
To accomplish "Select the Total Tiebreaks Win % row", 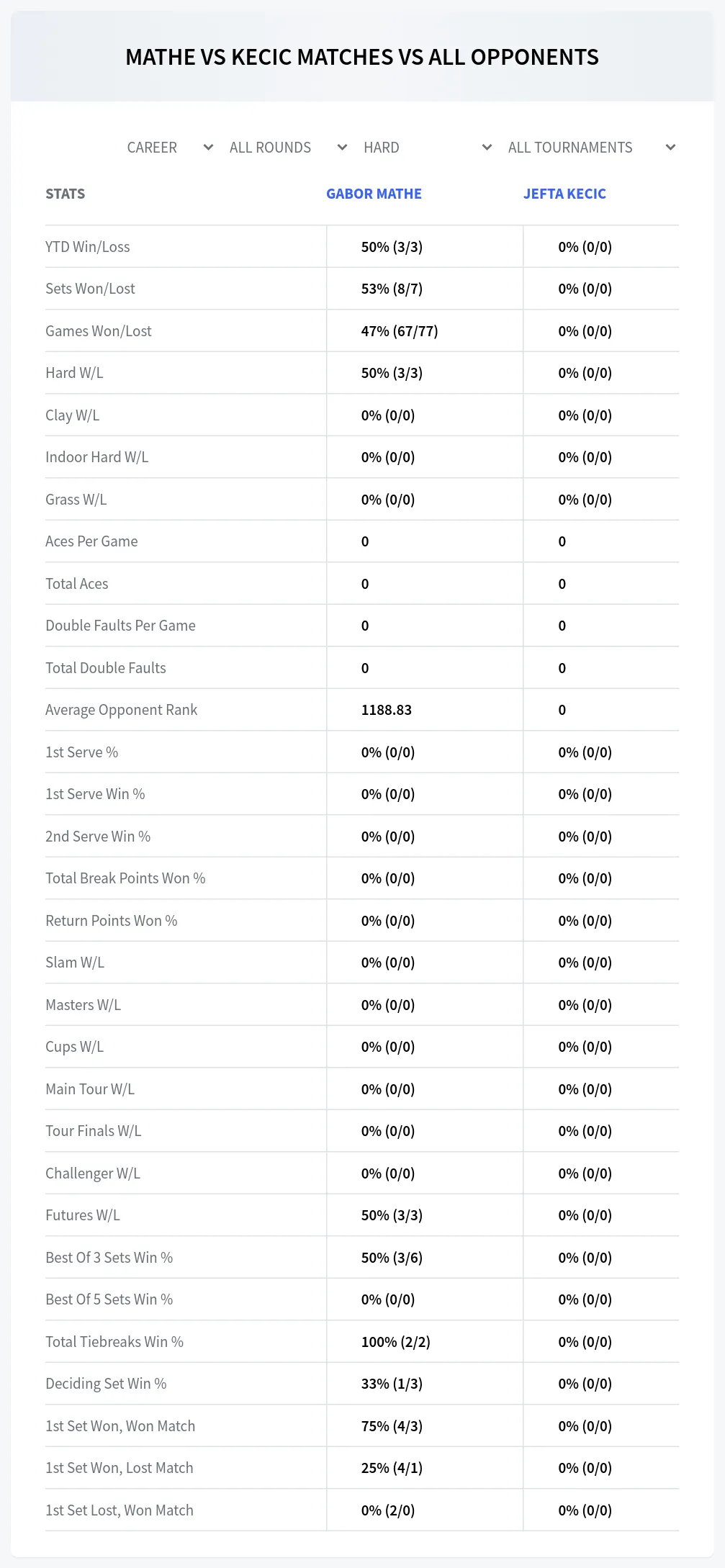I will (362, 1341).
